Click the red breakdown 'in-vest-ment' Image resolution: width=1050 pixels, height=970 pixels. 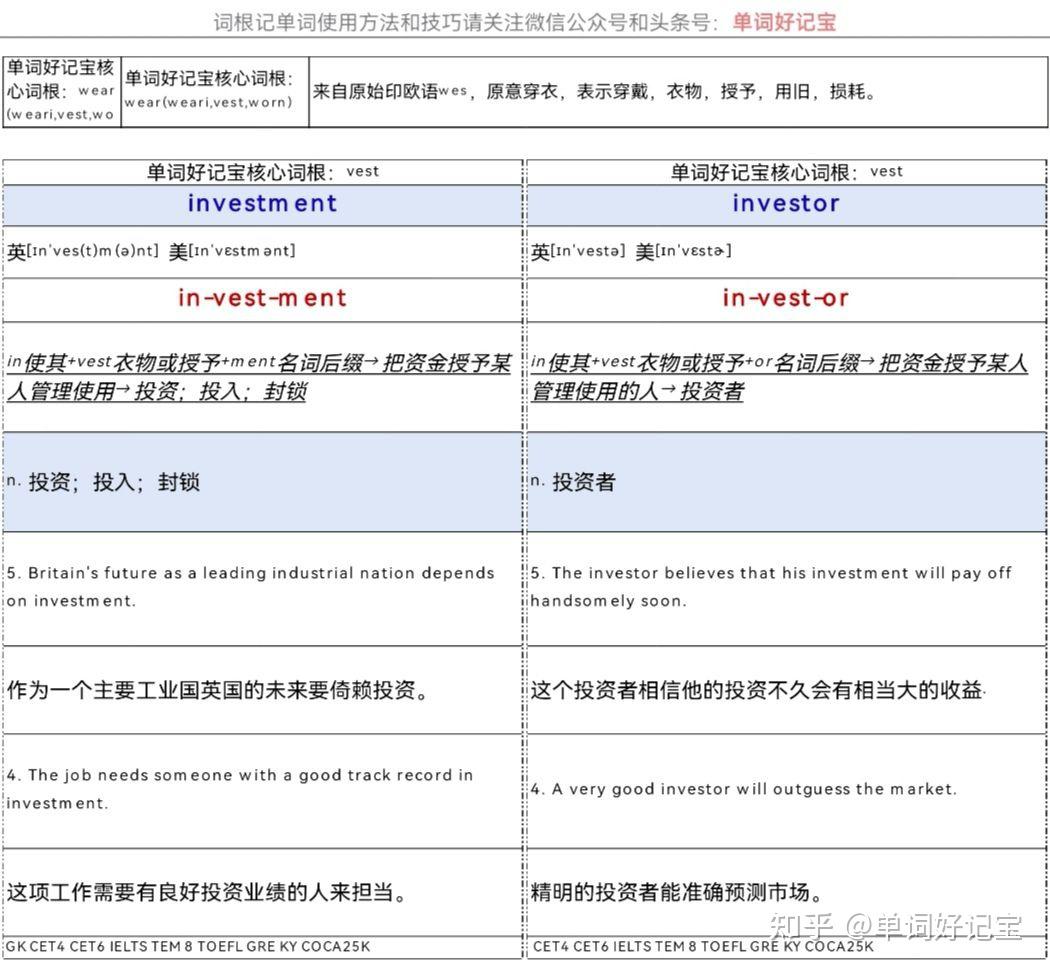pos(262,298)
